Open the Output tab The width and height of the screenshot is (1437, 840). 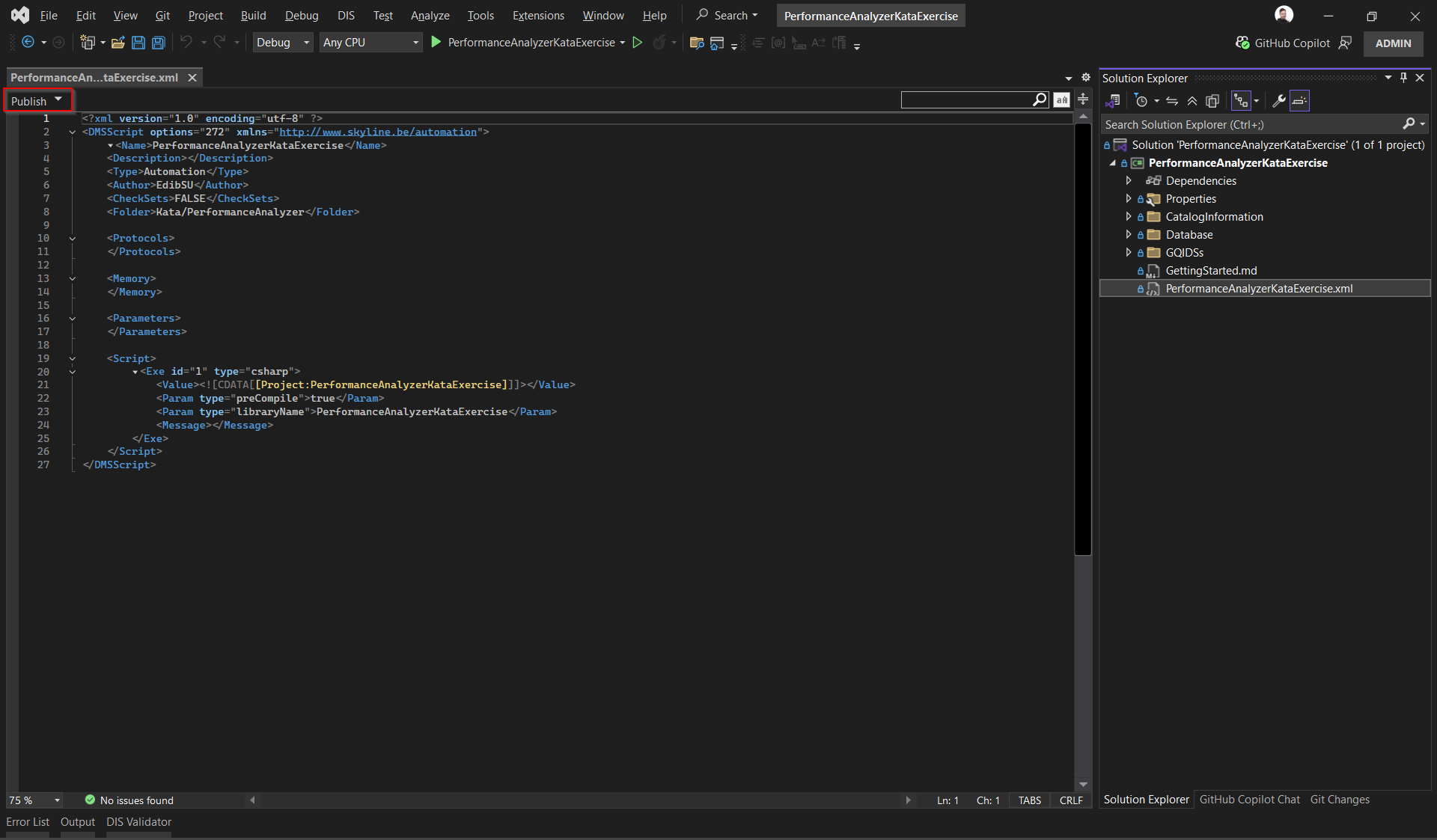[x=78, y=821]
